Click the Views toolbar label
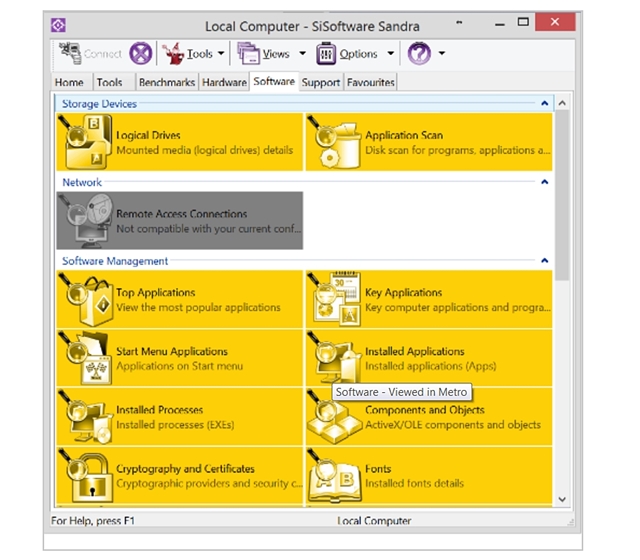The height and width of the screenshot is (560, 640). click(x=276, y=54)
